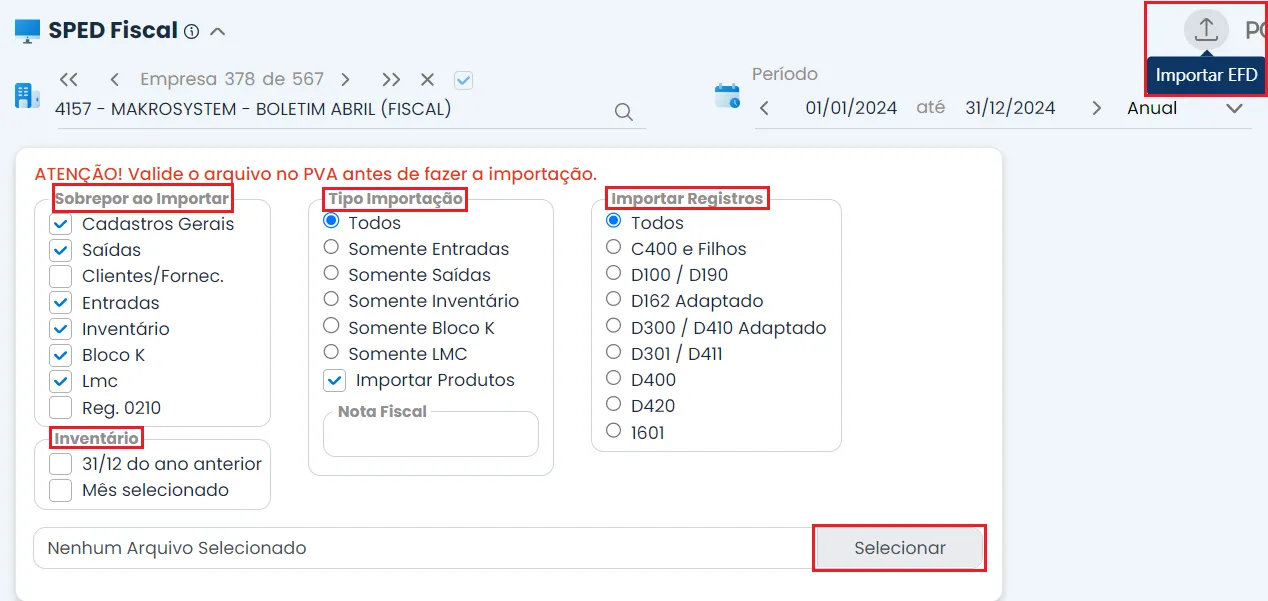Go to next period arrow
This screenshot has width=1268, height=601.
(1097, 108)
